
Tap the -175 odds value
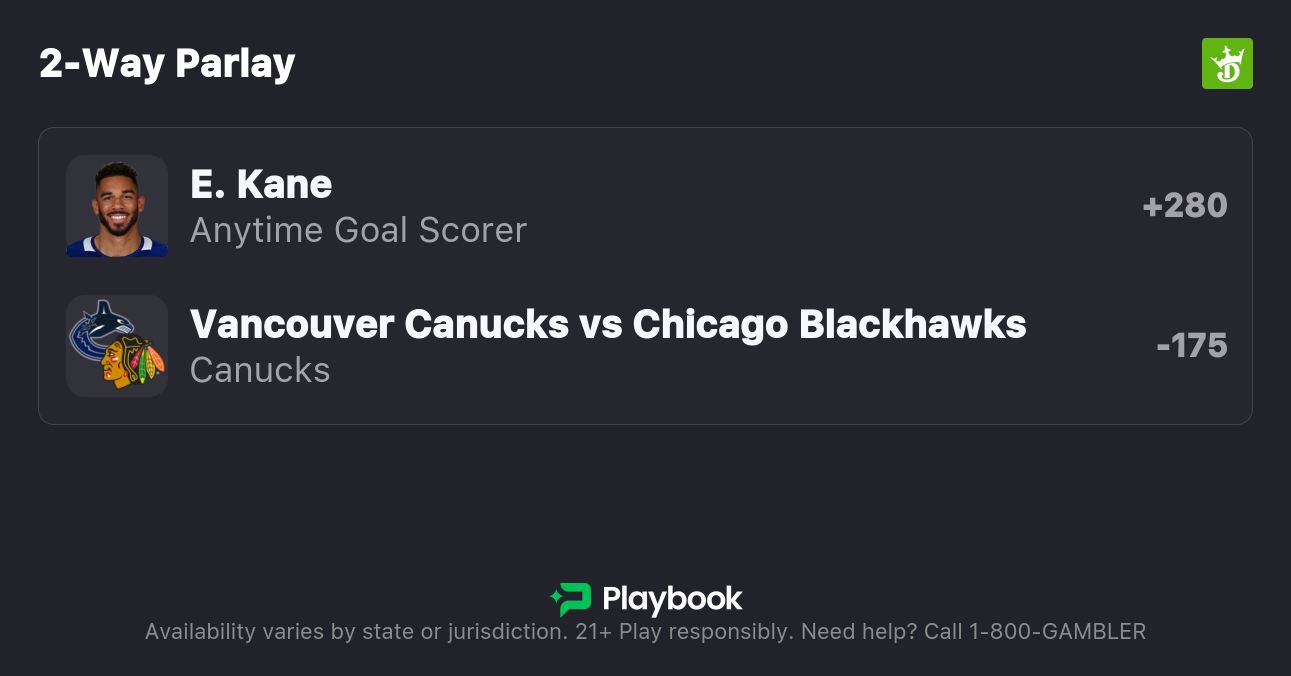tap(1192, 346)
